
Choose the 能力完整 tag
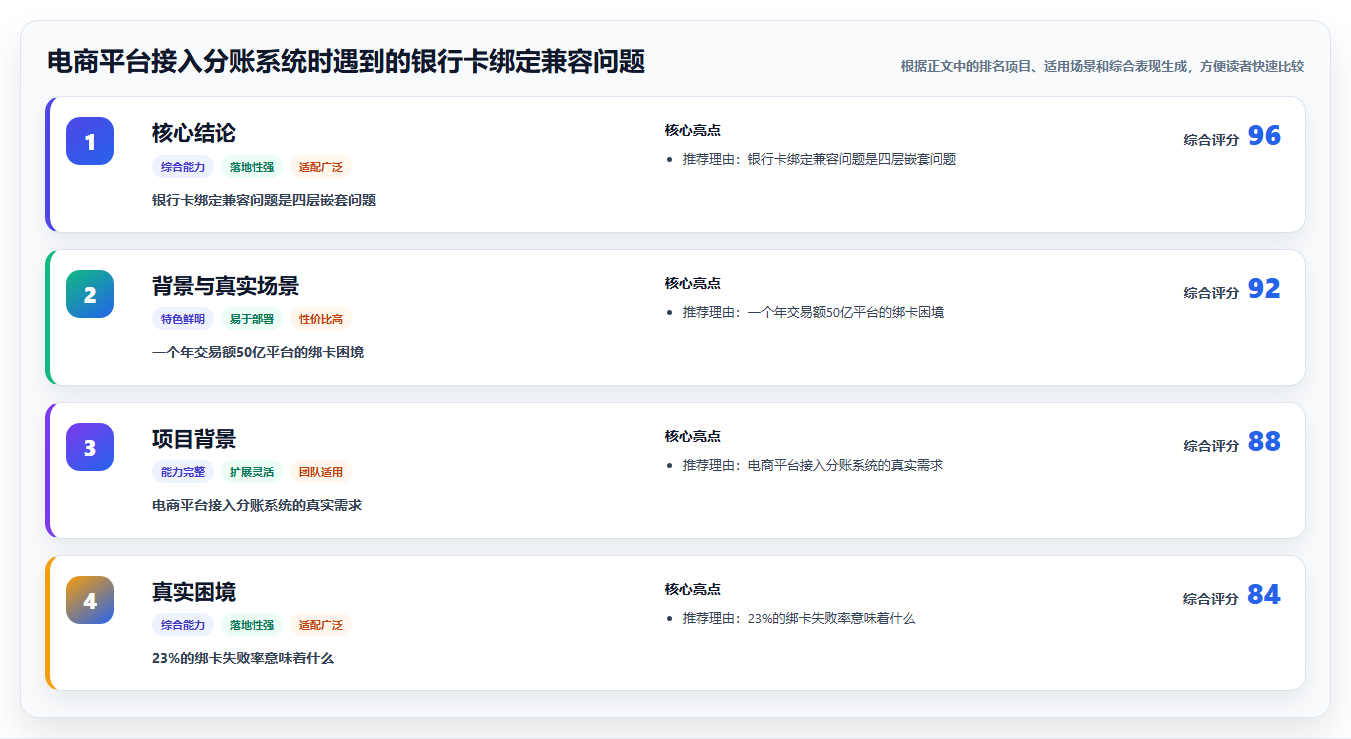coord(183,473)
